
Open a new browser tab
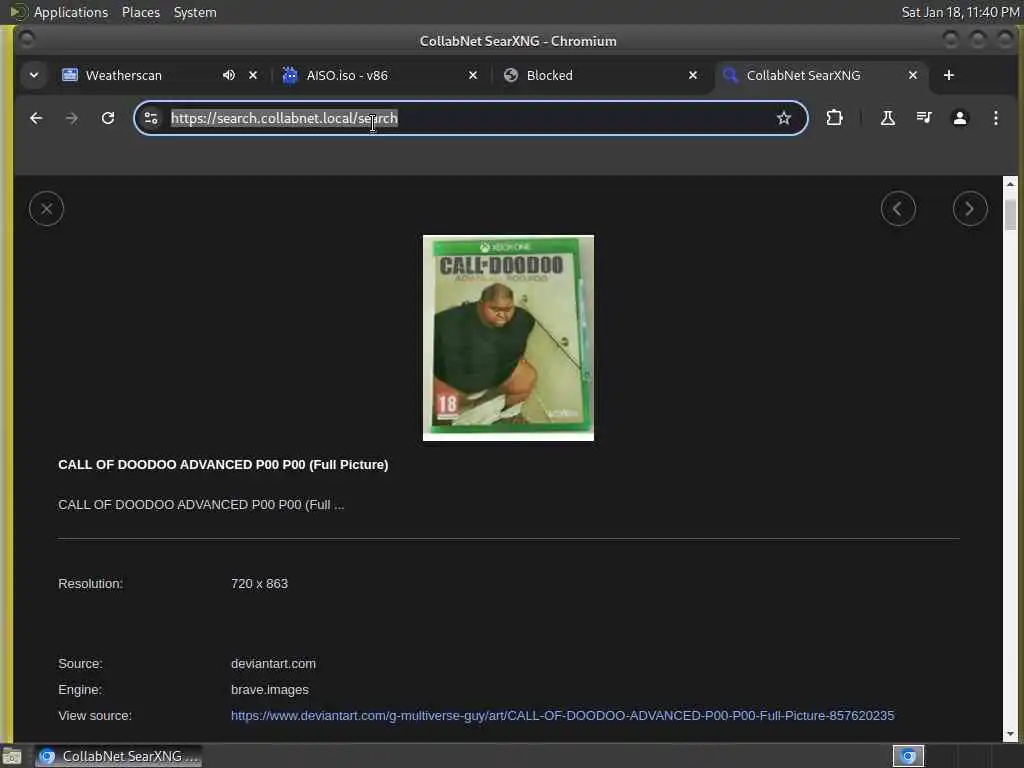[x=949, y=75]
